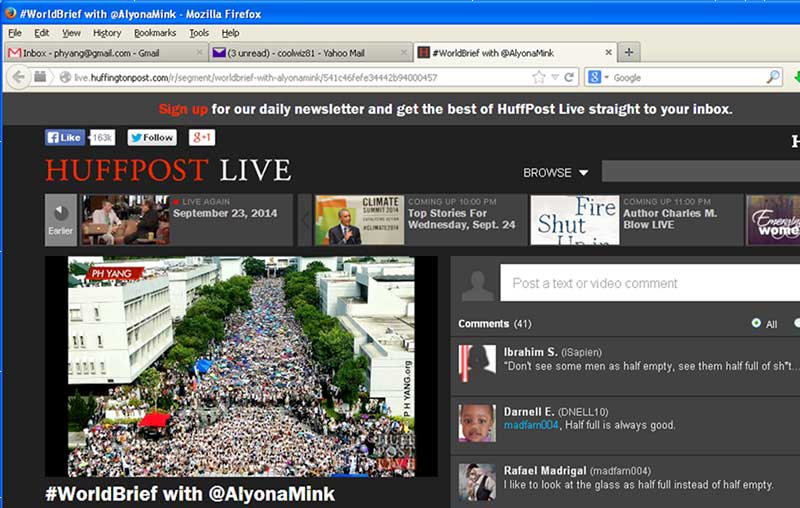Click the Hong Kong crowd video player
This screenshot has height=508, width=800.
pyautogui.click(x=241, y=366)
